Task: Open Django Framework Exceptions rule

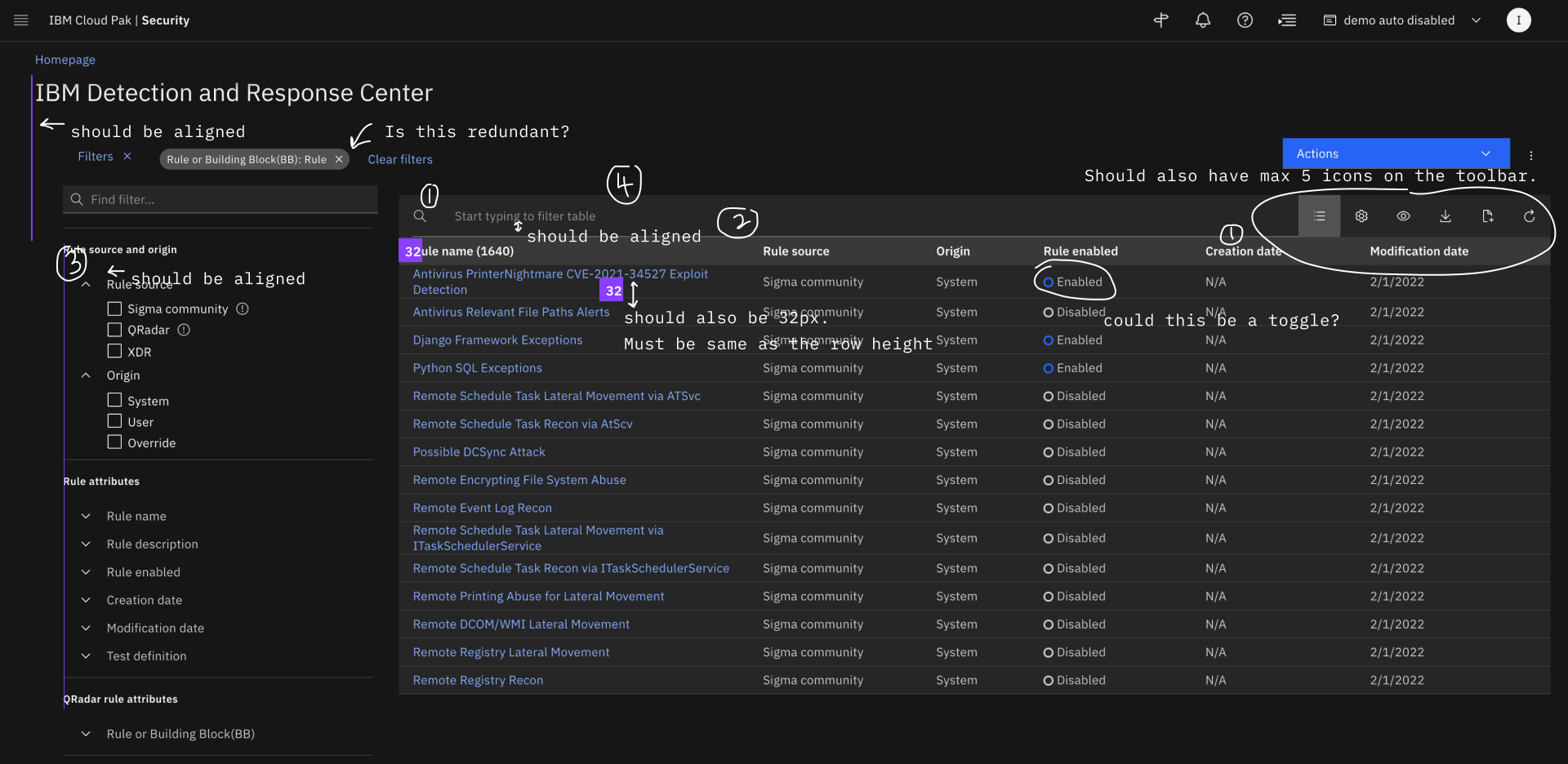Action: pos(497,340)
